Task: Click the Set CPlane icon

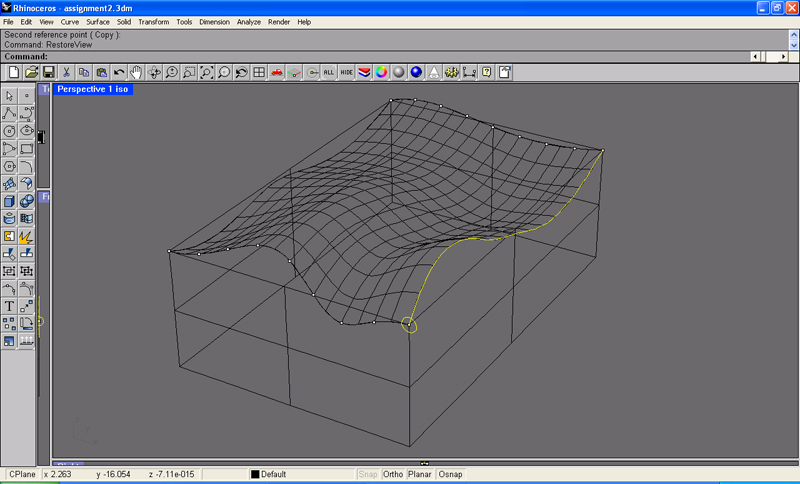Action: pyautogui.click(x=294, y=72)
